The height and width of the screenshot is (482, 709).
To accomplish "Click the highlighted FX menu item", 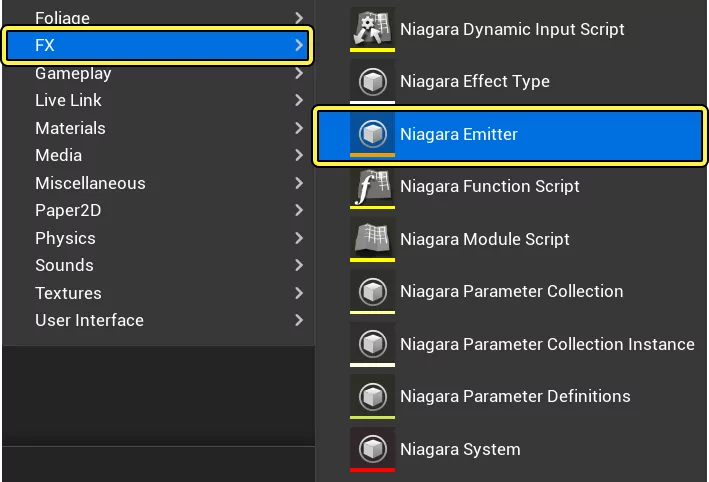I will [158, 45].
